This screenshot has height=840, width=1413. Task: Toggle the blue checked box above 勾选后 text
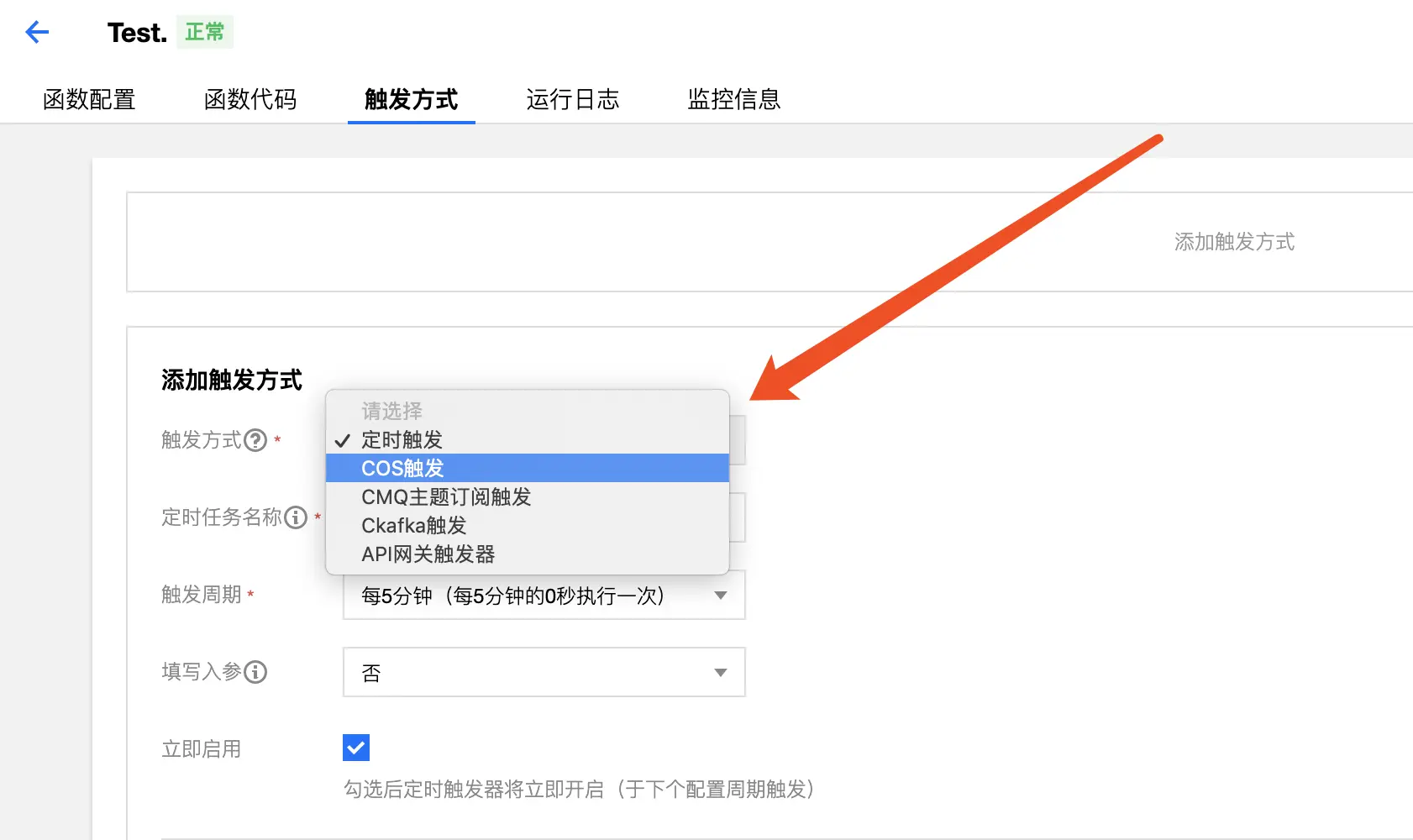[355, 747]
